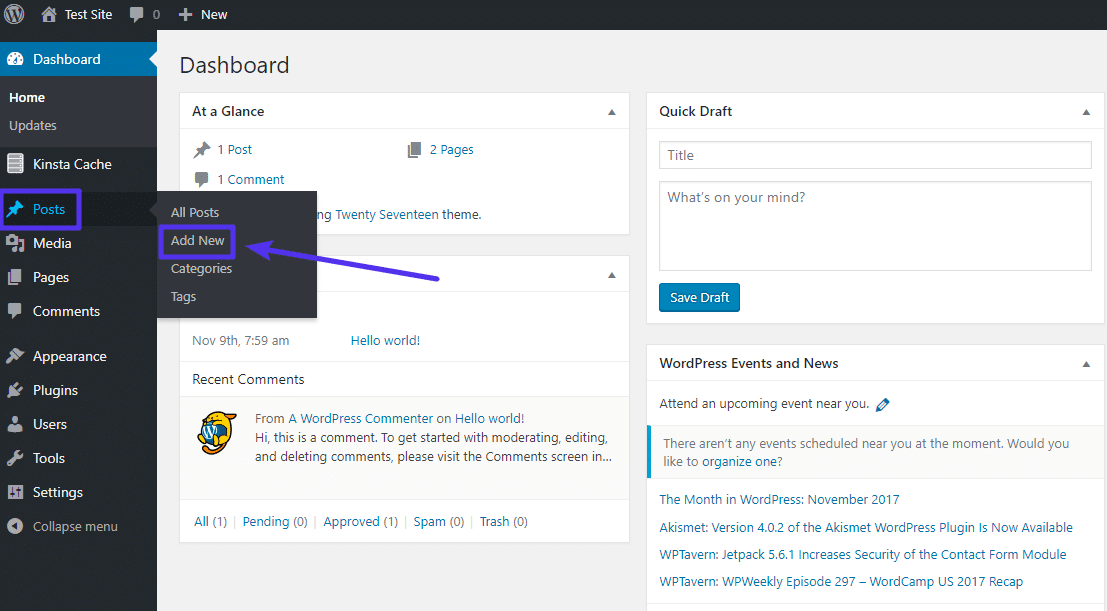This screenshot has height=611, width=1107.
Task: Open the WordPress logo menu
Action: point(15,14)
